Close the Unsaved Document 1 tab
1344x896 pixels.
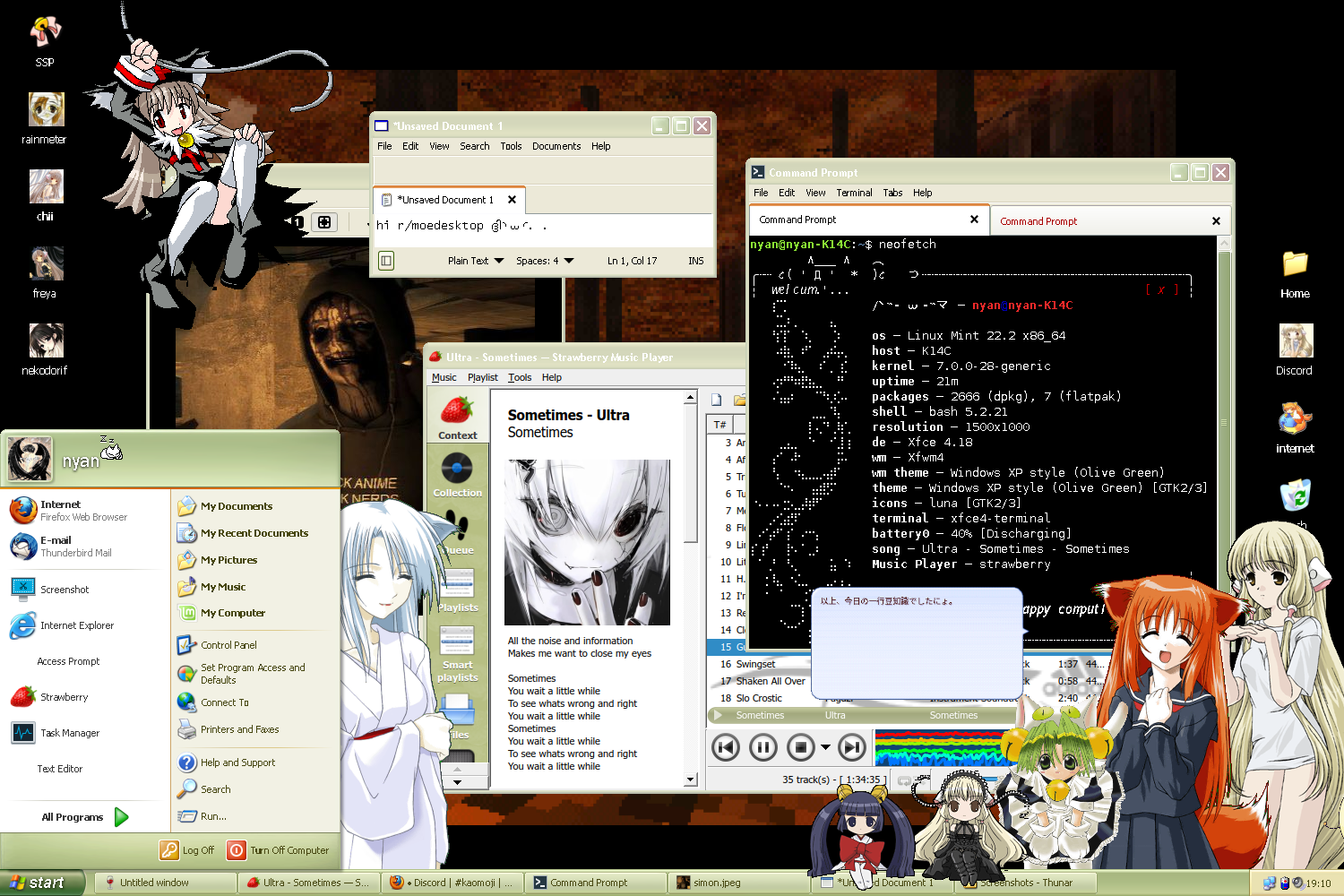pos(512,200)
